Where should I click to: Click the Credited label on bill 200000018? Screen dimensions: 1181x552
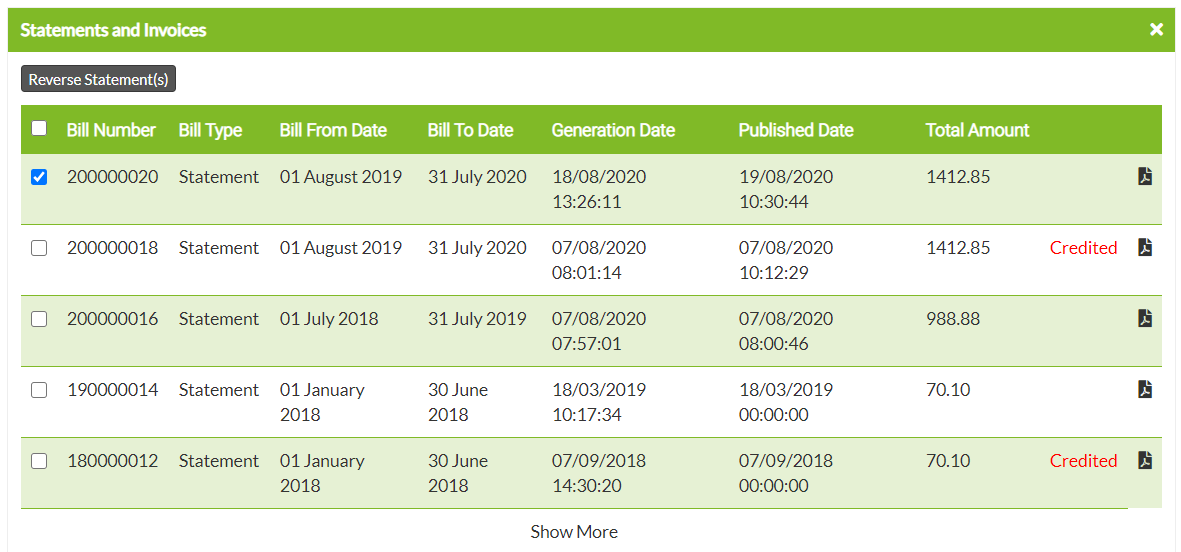coord(1083,248)
